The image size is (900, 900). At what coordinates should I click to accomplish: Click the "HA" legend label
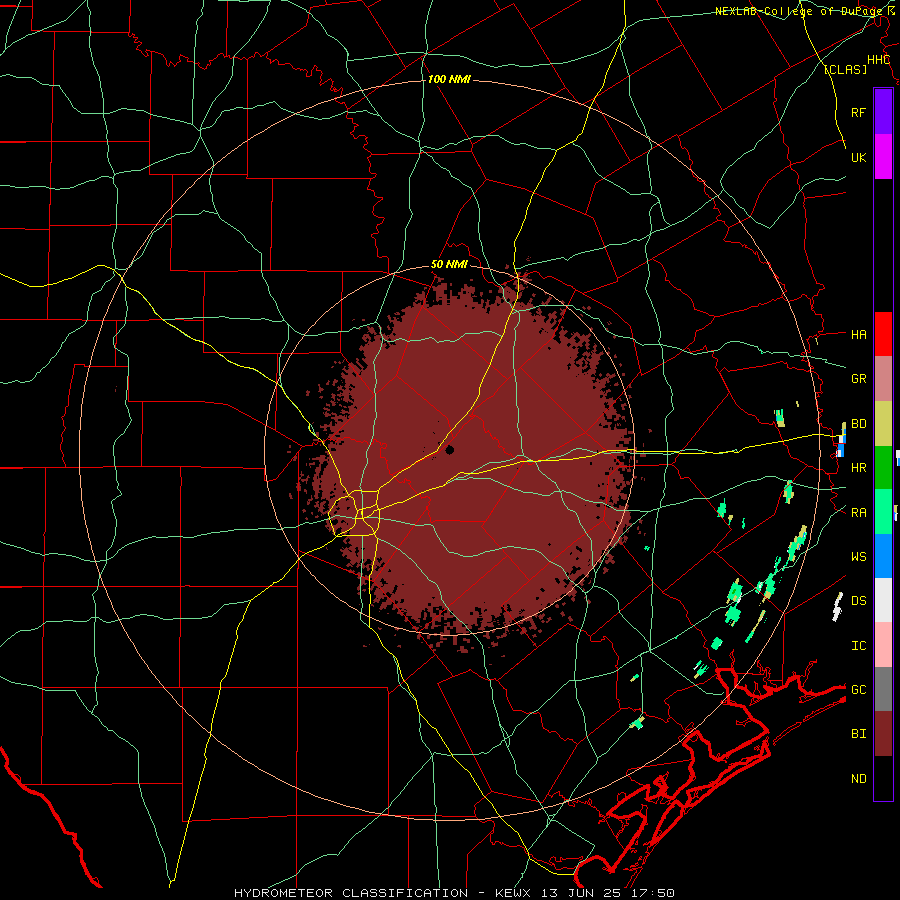click(x=858, y=335)
